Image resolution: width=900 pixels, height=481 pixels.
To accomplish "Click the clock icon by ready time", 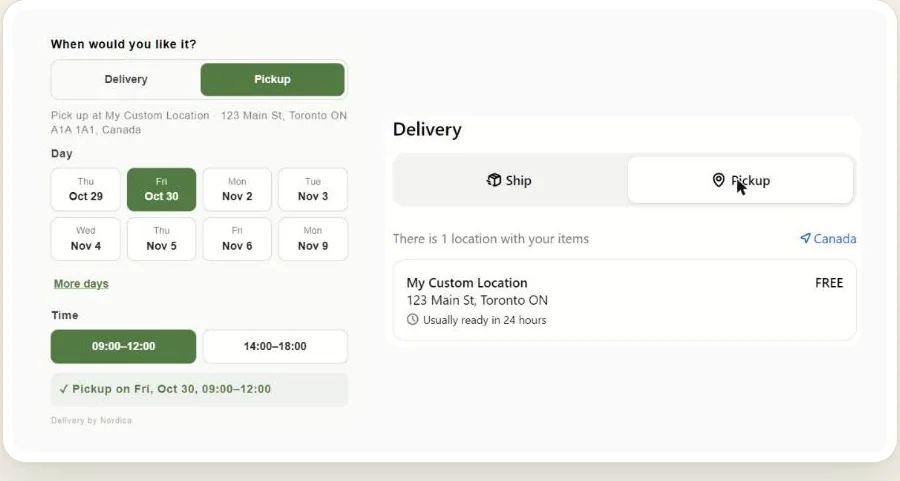I will [x=412, y=320].
